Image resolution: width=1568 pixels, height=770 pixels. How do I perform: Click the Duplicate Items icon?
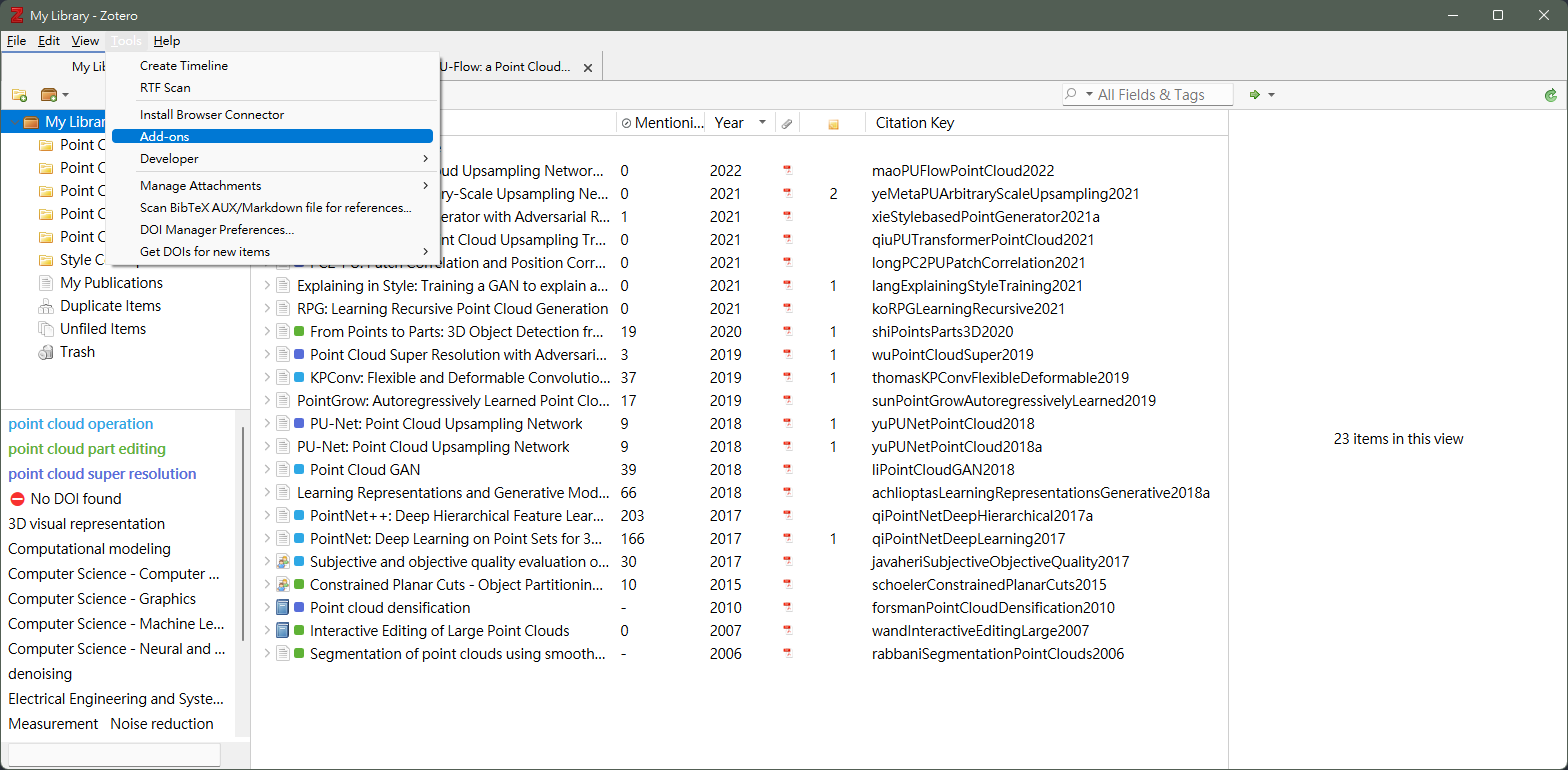[x=45, y=306]
